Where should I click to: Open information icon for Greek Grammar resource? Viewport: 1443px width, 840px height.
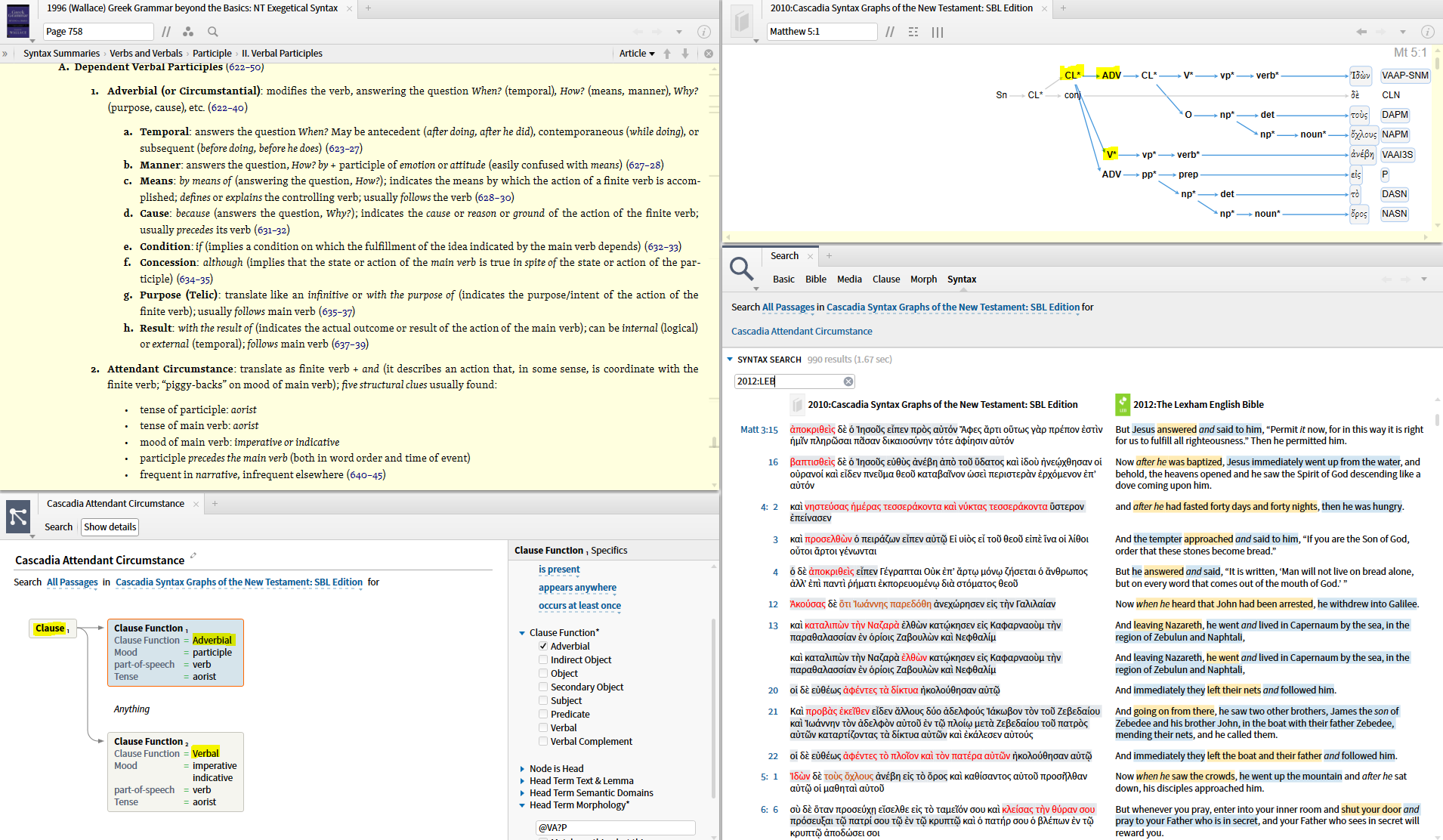703,32
